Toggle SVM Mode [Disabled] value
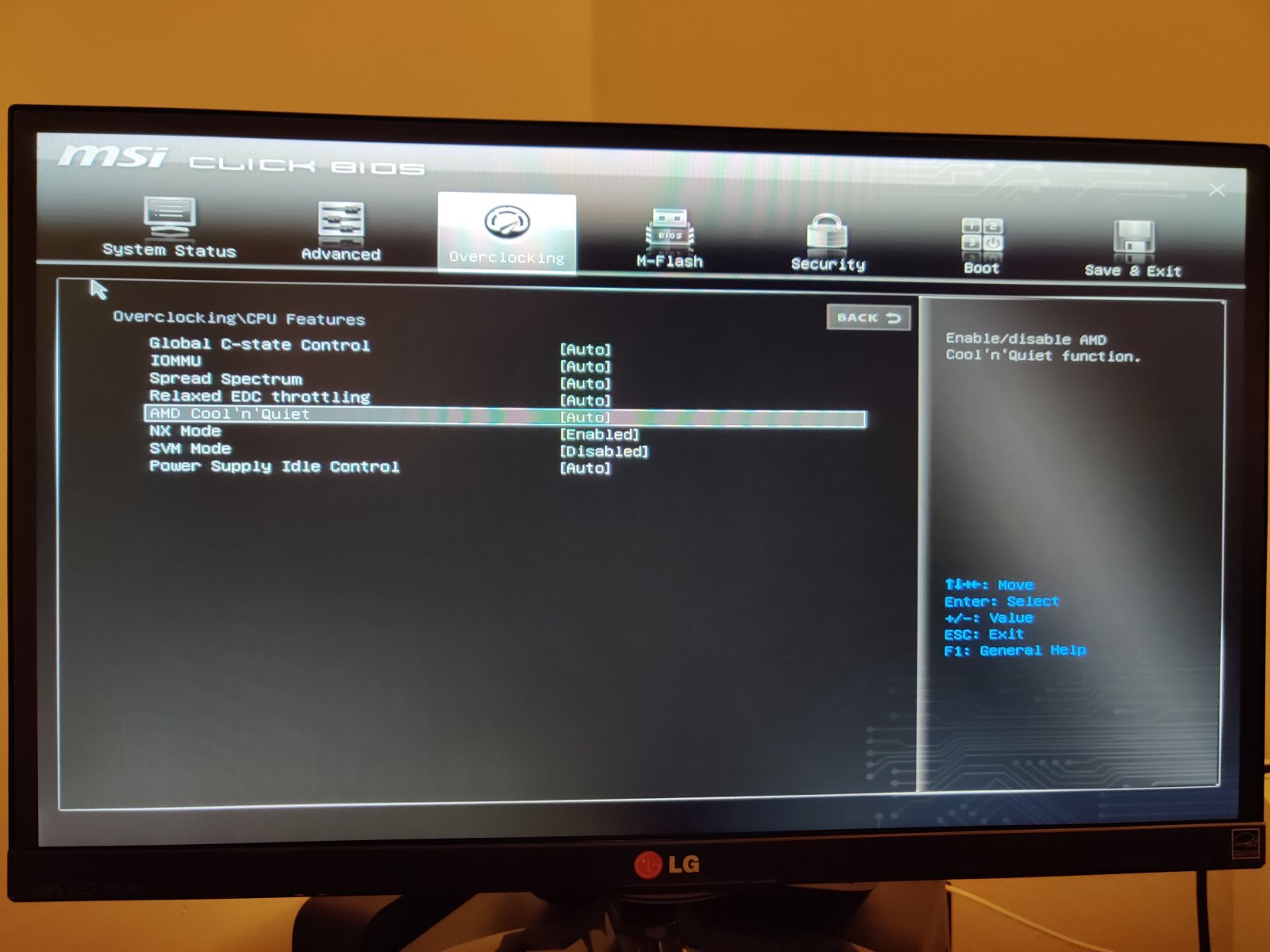Image resolution: width=1270 pixels, height=952 pixels. point(604,451)
